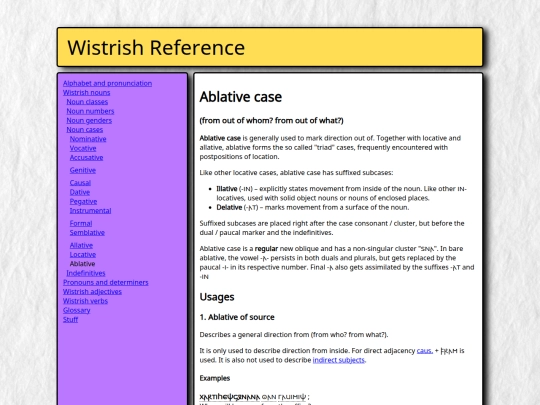Visit the Semblative case link
Viewport: 540px width, 405px height.
[x=87, y=233]
